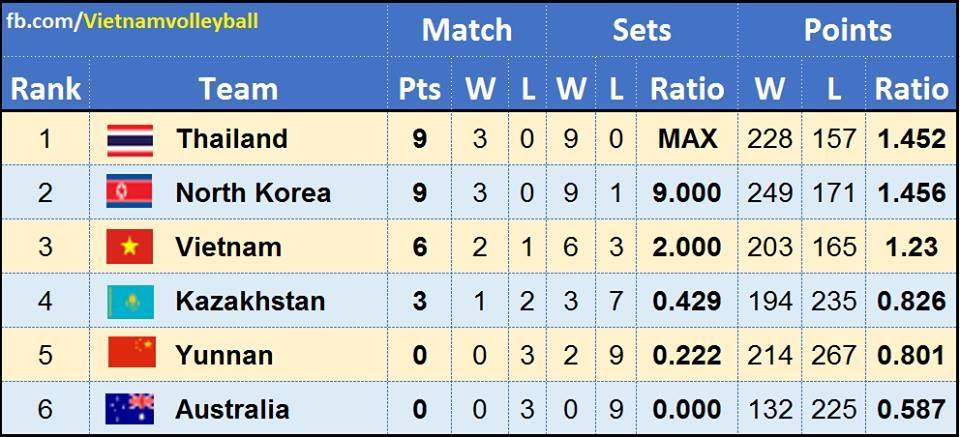Click the Thailand flag icon

(x=130, y=138)
